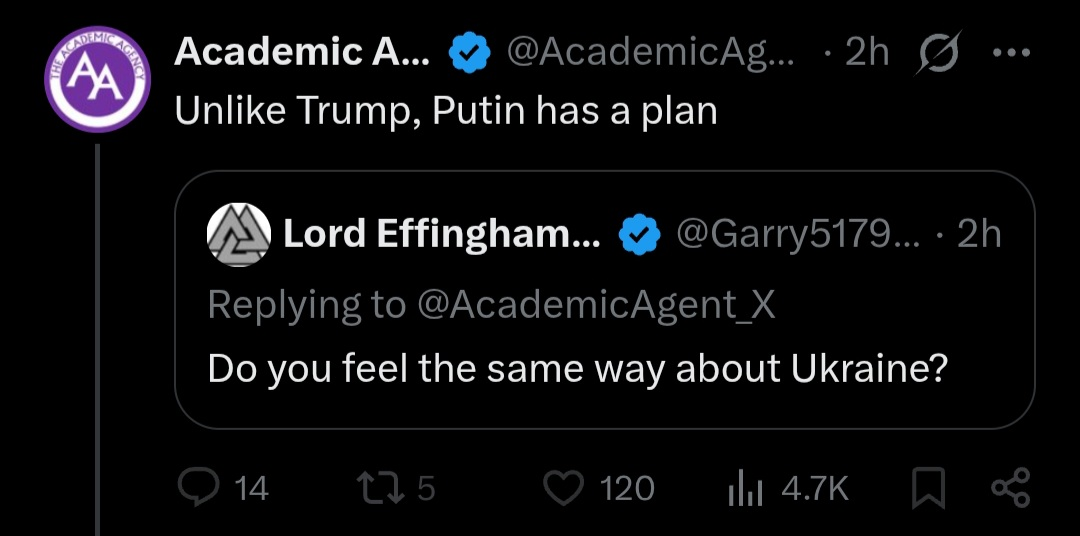
Task: Click the 2h timestamp on the main post
Action: point(867,53)
